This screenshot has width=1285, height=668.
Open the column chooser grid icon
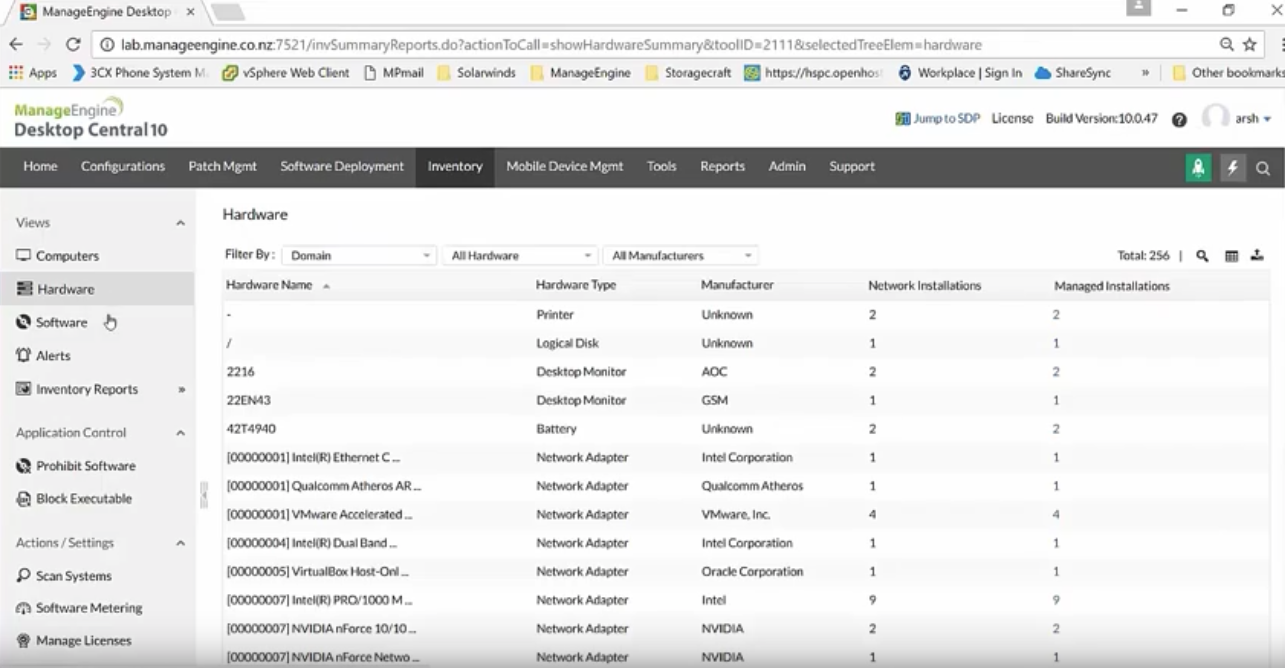1231,256
